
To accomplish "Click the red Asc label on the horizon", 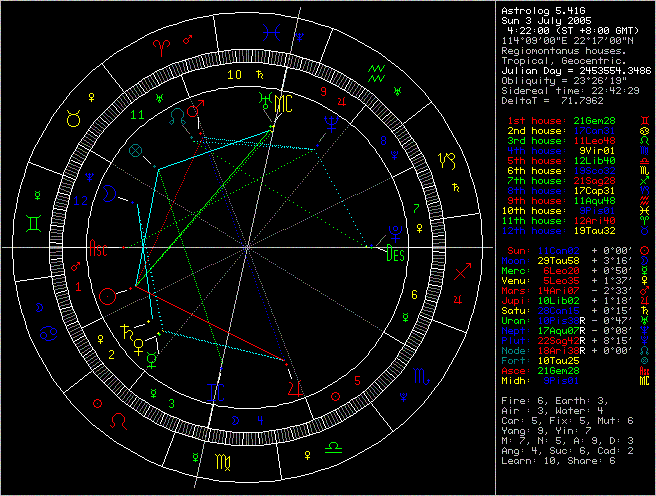I will coord(99,246).
